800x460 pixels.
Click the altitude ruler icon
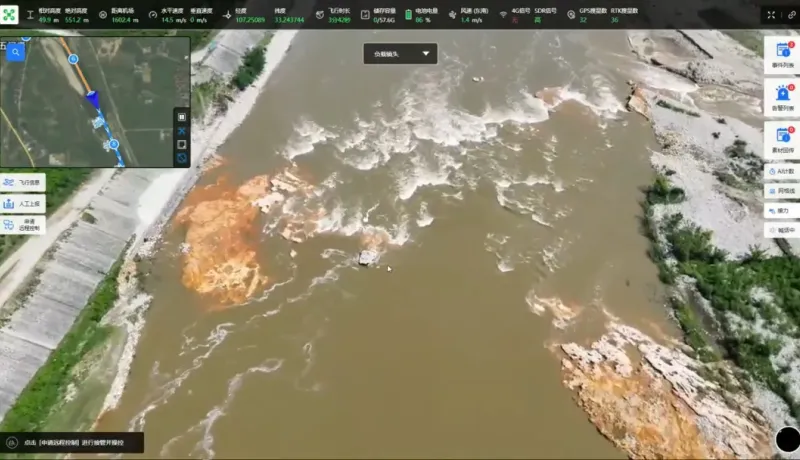pos(30,15)
